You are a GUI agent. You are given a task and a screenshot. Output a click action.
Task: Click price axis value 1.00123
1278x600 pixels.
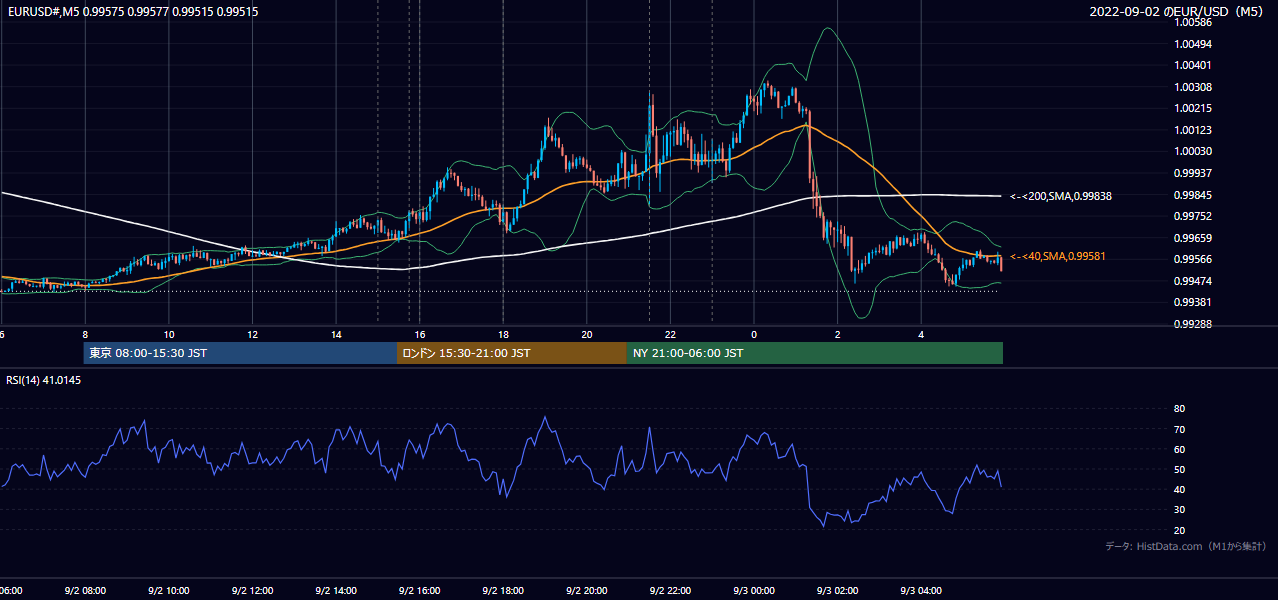pyautogui.click(x=1193, y=130)
